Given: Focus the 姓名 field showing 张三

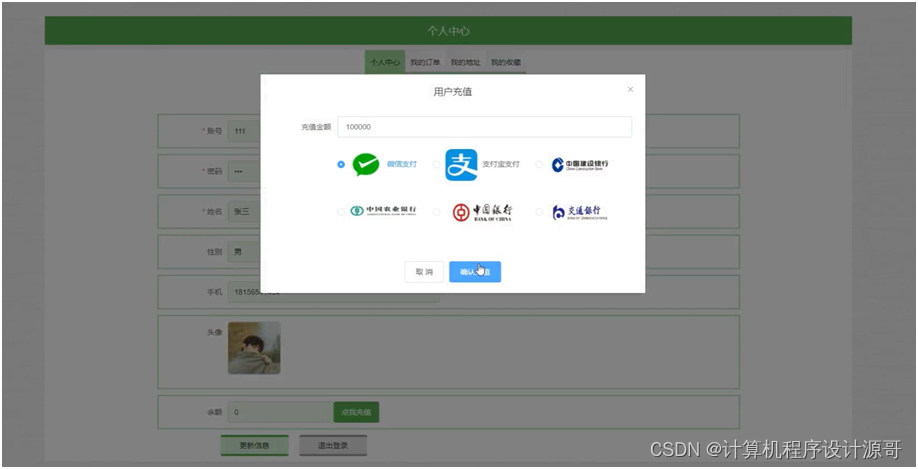Looking at the screenshot, I should [244, 212].
